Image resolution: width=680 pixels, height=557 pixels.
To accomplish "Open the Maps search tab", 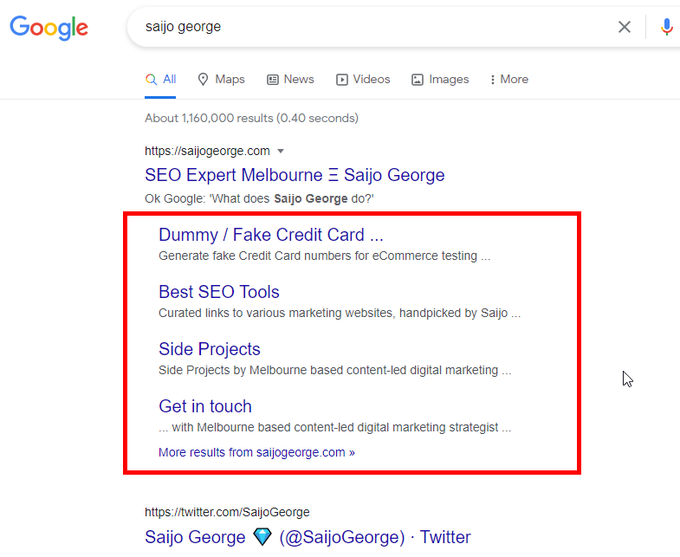I will [221, 79].
